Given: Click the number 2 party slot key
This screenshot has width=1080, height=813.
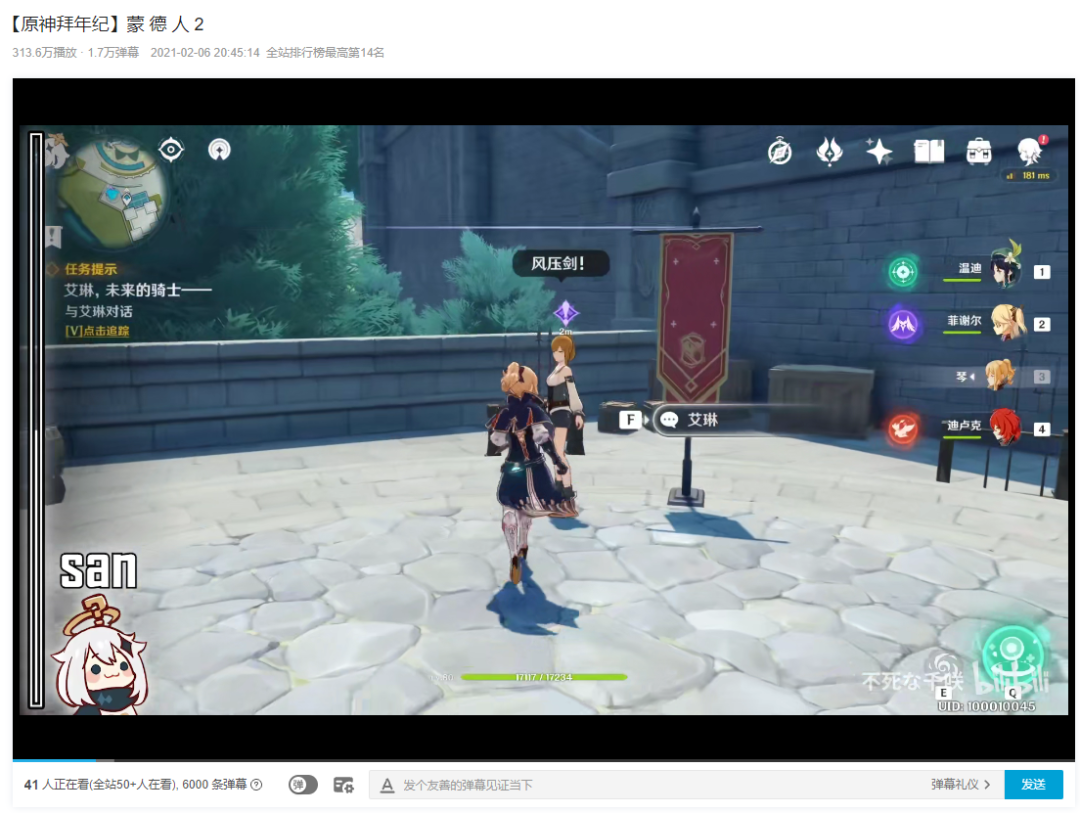Looking at the screenshot, I should click(x=1041, y=325).
